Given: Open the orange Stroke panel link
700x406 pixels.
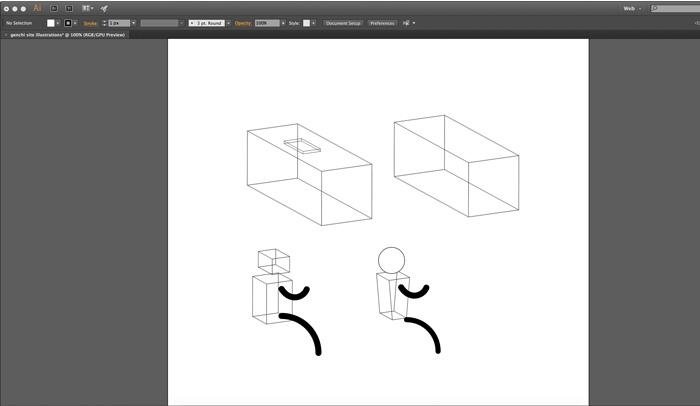Looking at the screenshot, I should pyautogui.click(x=90, y=23).
